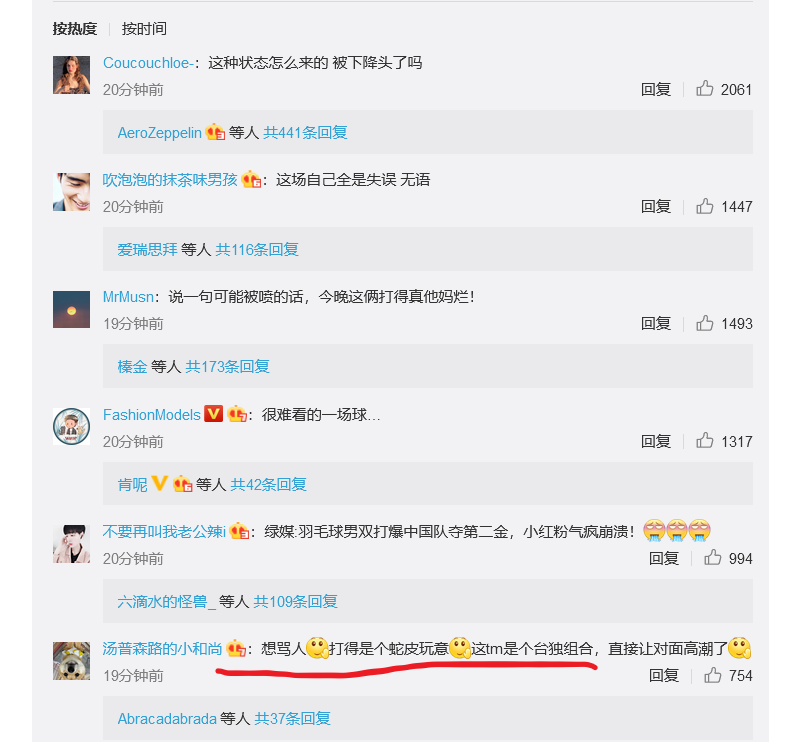Reply to Coucouchloe-'s comment
The width and height of the screenshot is (800, 742).
656,89
